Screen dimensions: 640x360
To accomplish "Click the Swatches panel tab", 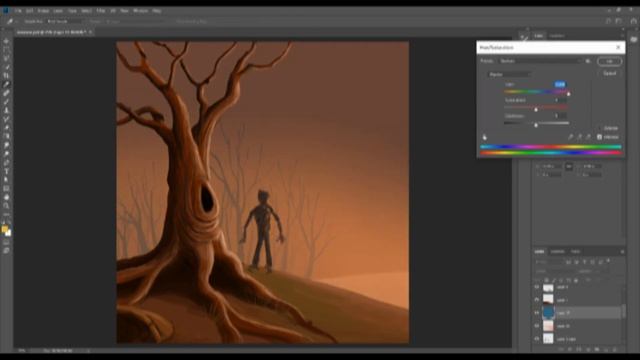I will point(557,36).
